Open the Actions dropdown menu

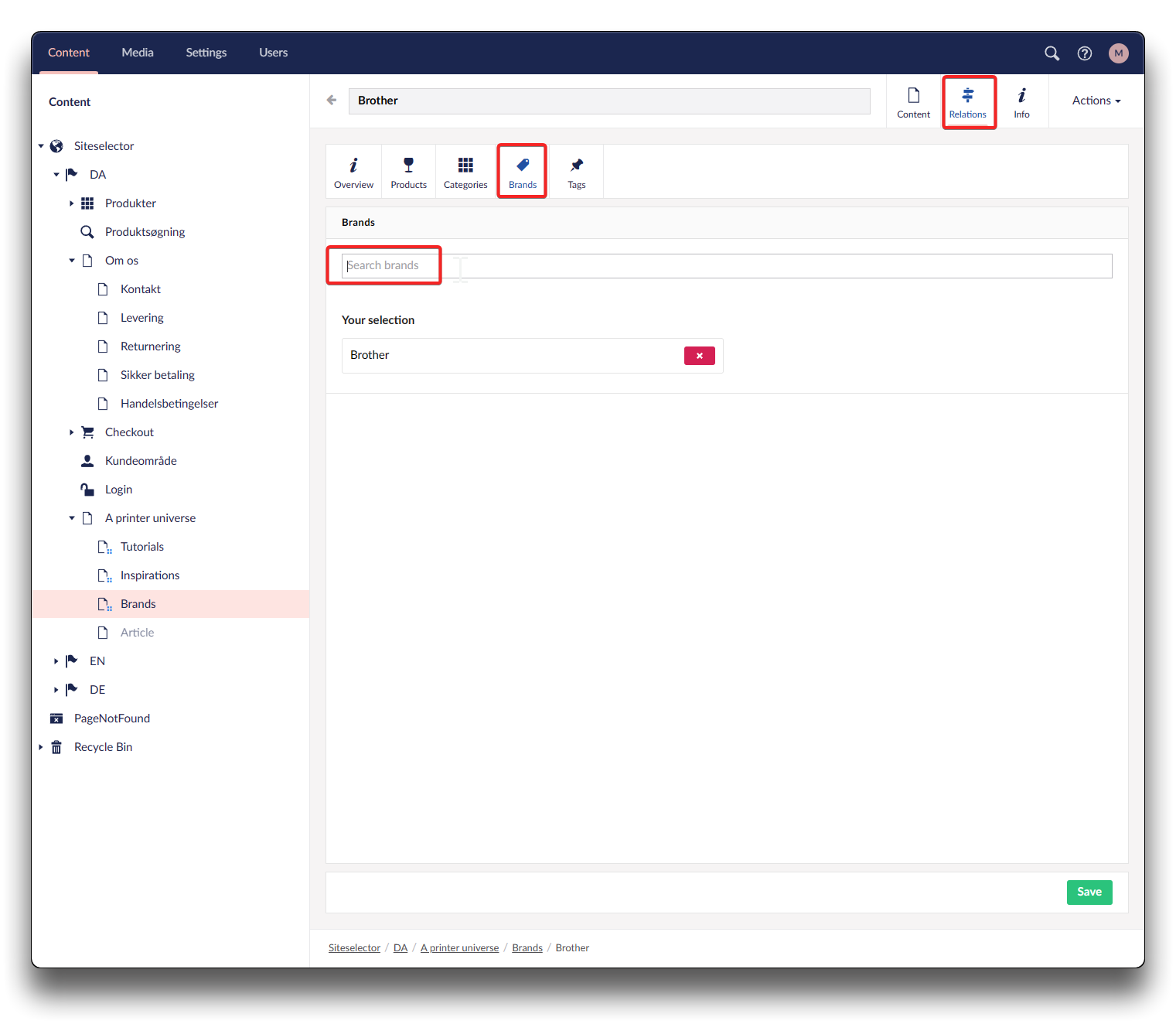pos(1096,101)
